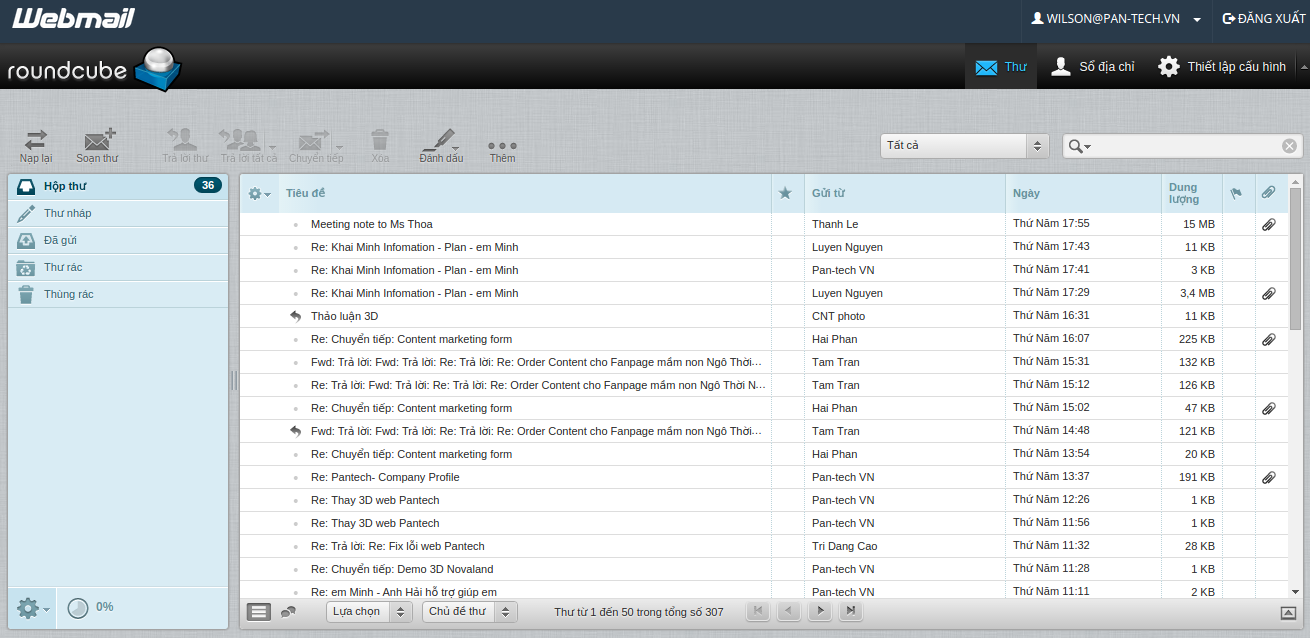This screenshot has width=1310, height=638.
Task: Click the replied arrow on Thảo luận 3D
Action: [x=295, y=316]
